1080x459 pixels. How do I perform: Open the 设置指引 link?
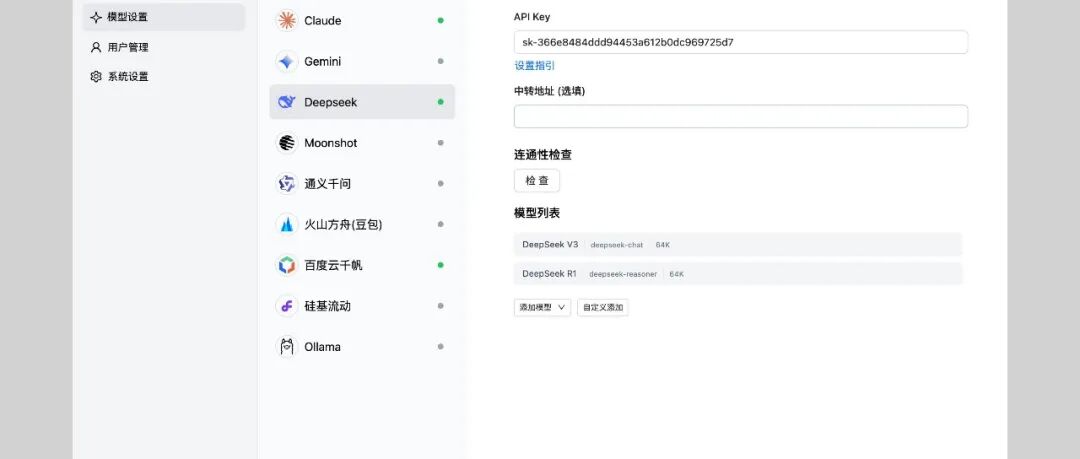[534, 65]
